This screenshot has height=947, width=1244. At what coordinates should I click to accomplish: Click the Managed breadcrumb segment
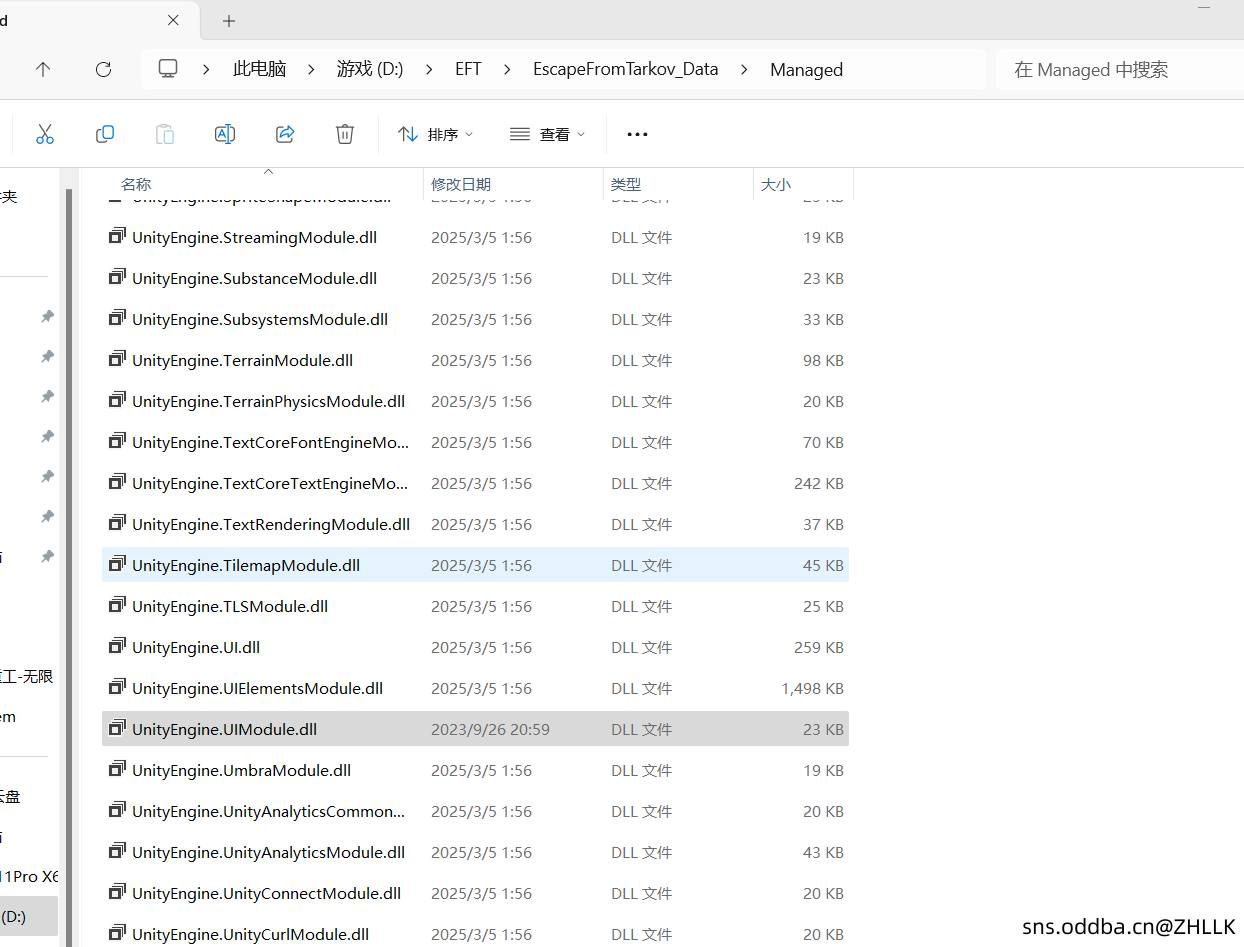point(806,69)
